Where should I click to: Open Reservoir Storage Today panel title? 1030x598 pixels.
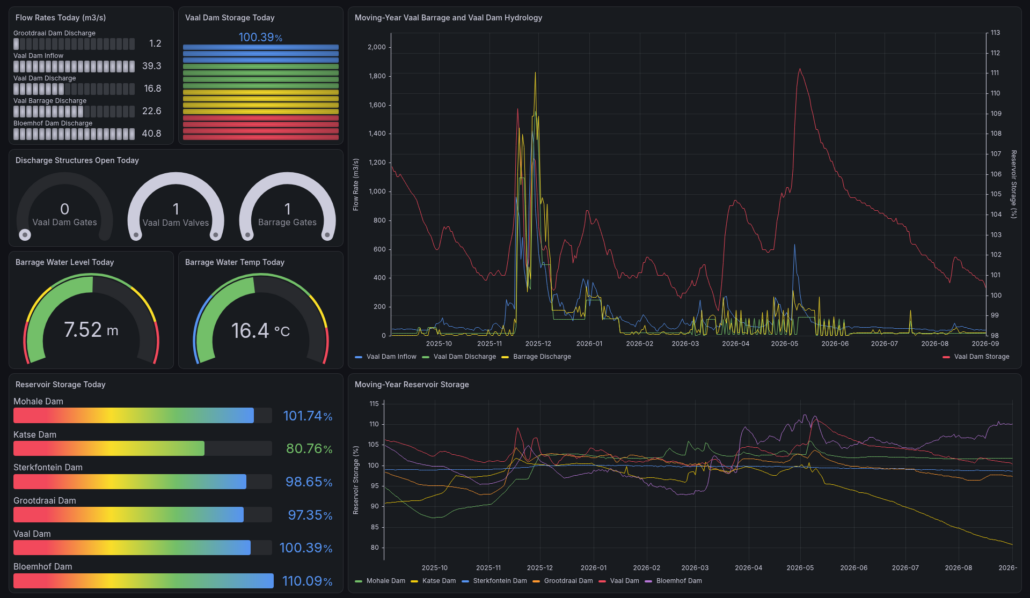60,384
